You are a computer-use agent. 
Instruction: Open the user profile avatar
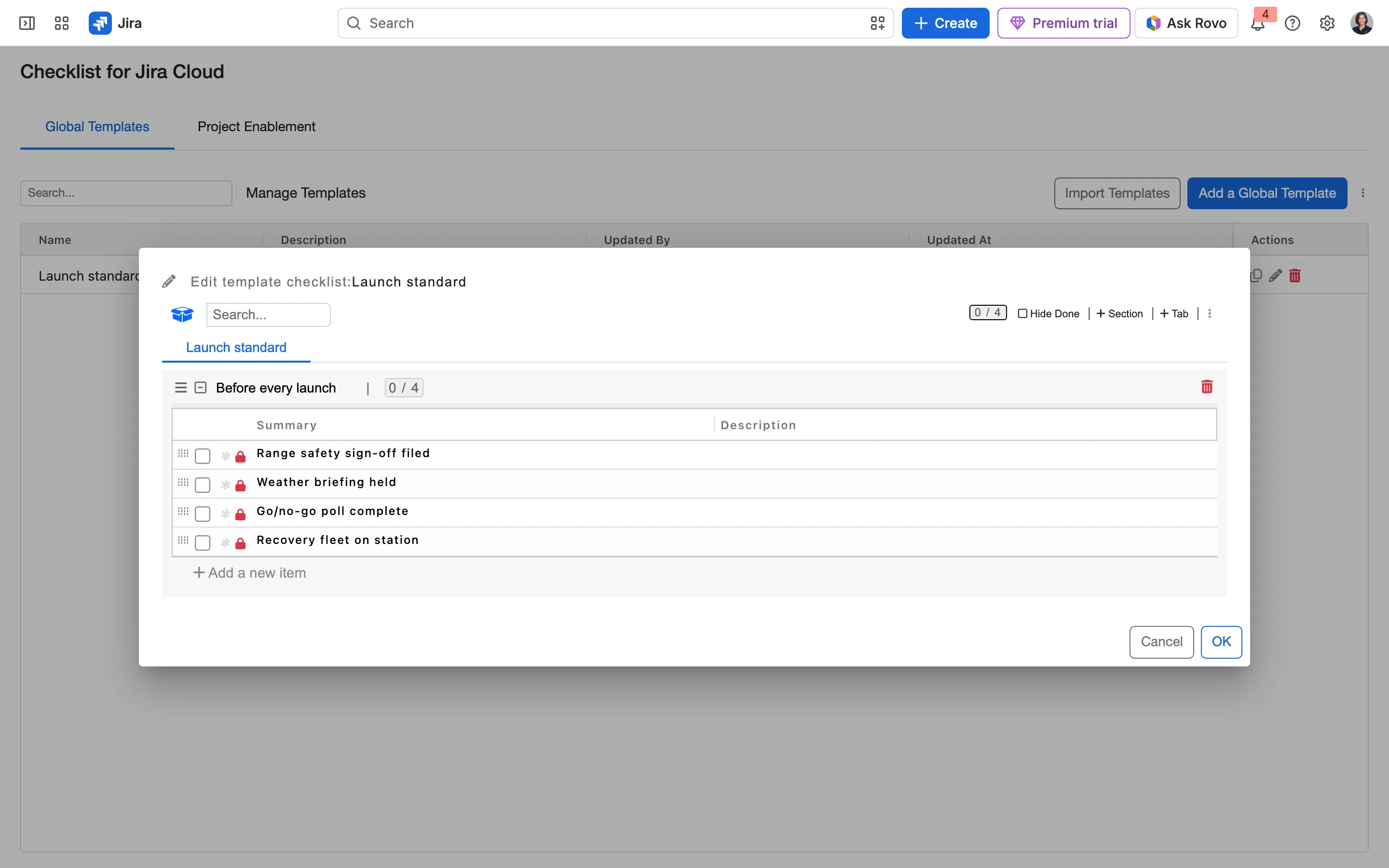pos(1362,23)
